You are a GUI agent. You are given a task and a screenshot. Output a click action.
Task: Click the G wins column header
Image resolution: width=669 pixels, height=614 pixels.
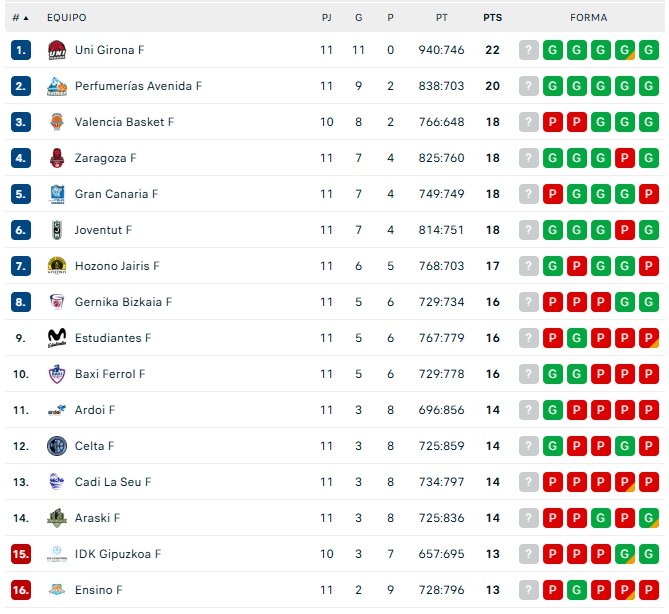(x=358, y=18)
